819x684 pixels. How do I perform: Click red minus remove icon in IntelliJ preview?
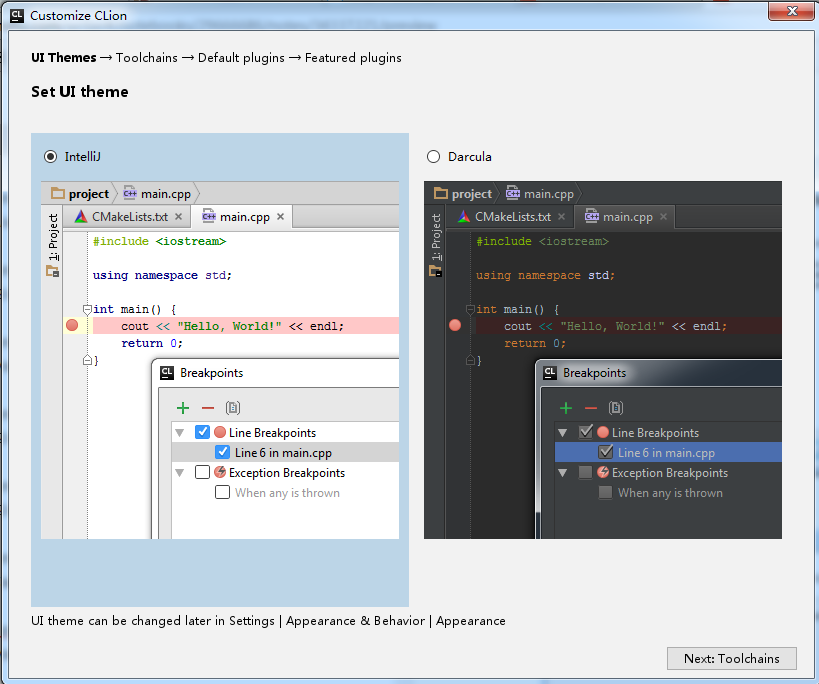pos(208,408)
